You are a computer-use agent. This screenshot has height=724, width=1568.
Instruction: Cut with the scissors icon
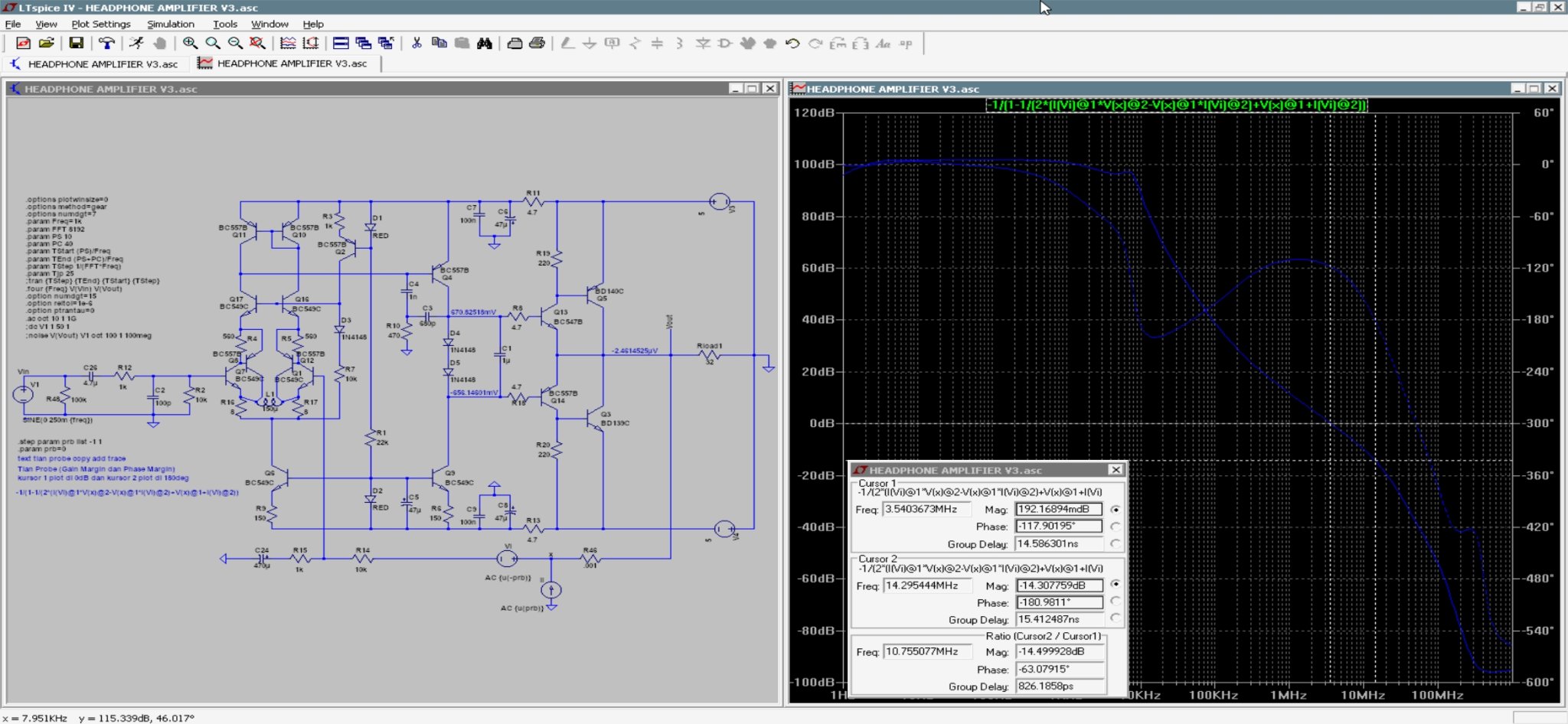pyautogui.click(x=416, y=44)
